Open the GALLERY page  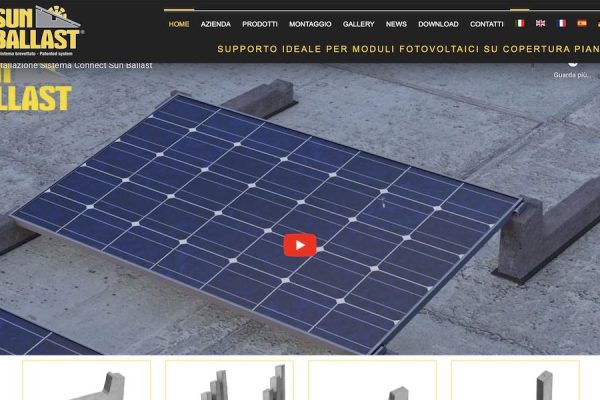(x=358, y=24)
